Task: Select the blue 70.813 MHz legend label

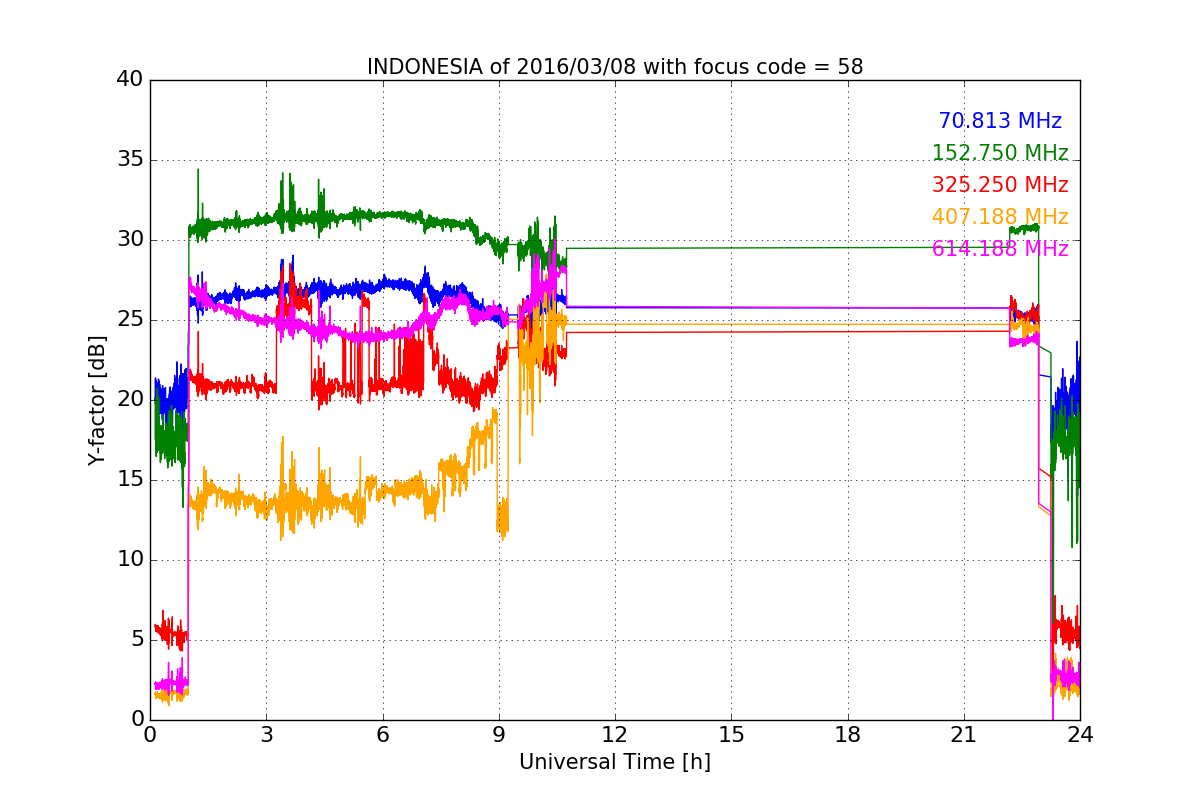Action: coord(1000,121)
